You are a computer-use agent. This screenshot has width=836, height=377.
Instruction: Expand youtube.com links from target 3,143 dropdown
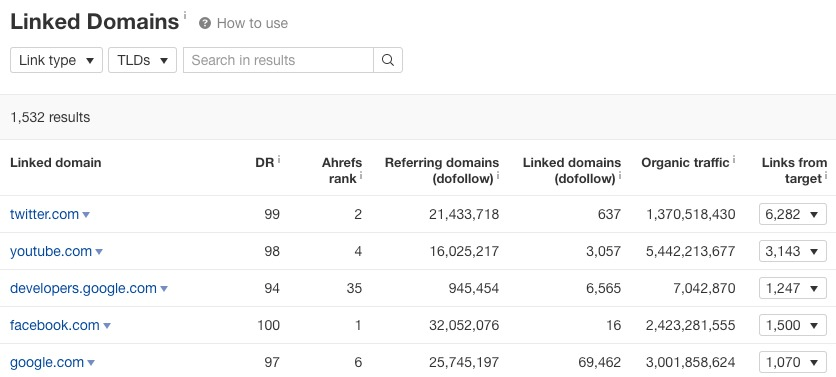(x=793, y=251)
